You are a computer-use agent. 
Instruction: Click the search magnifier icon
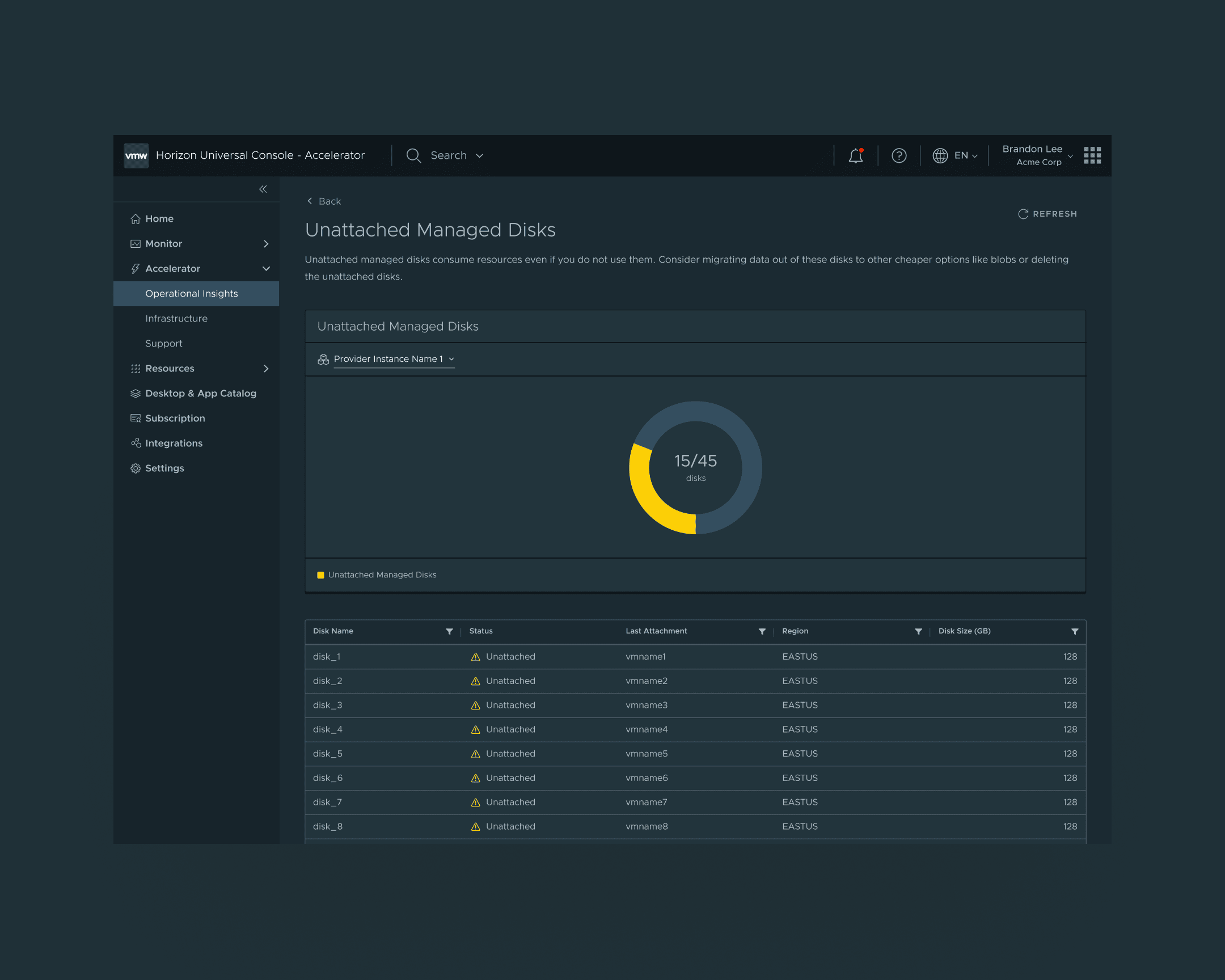[413, 155]
